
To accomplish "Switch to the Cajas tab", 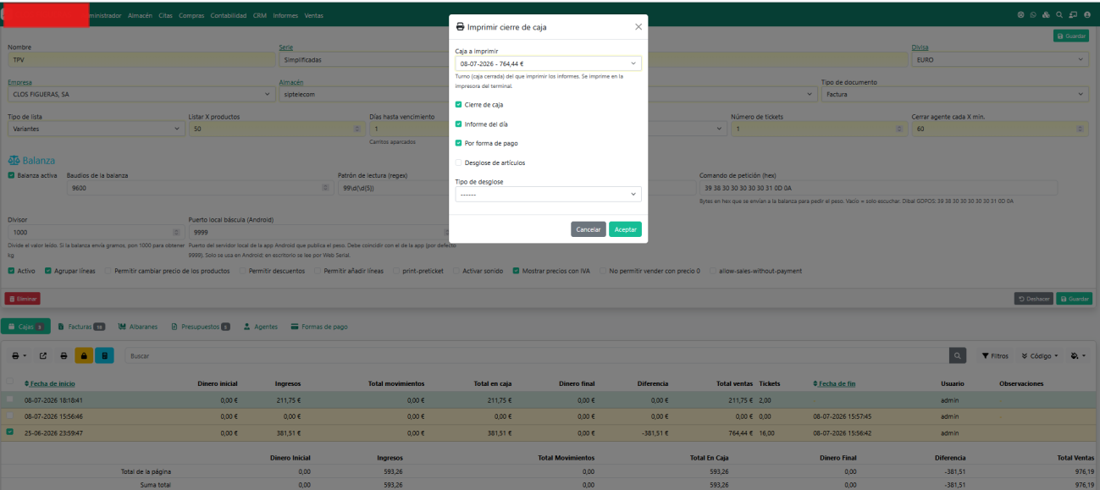I will tap(26, 326).
